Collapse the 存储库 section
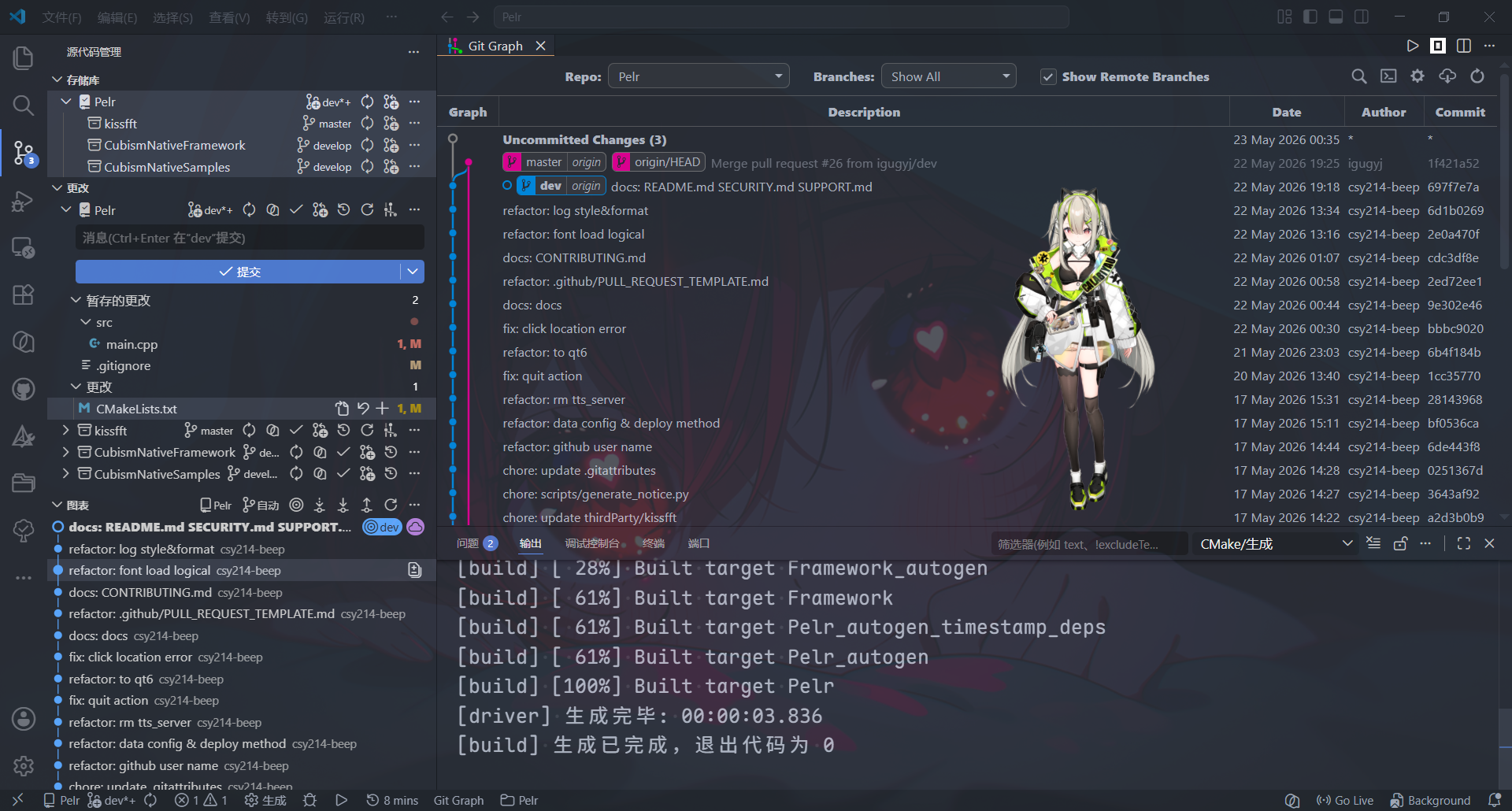The height and width of the screenshot is (811, 1512). [57, 80]
